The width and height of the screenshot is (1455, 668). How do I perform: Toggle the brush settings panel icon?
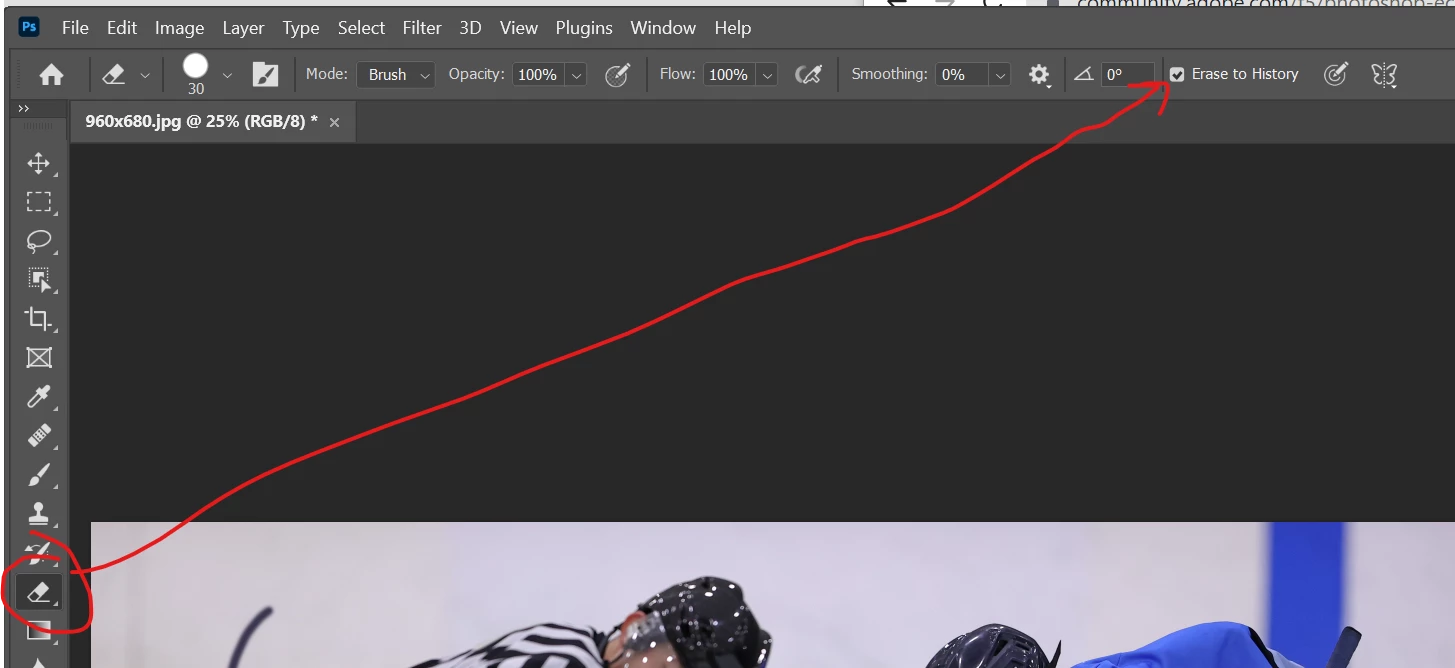(x=265, y=74)
